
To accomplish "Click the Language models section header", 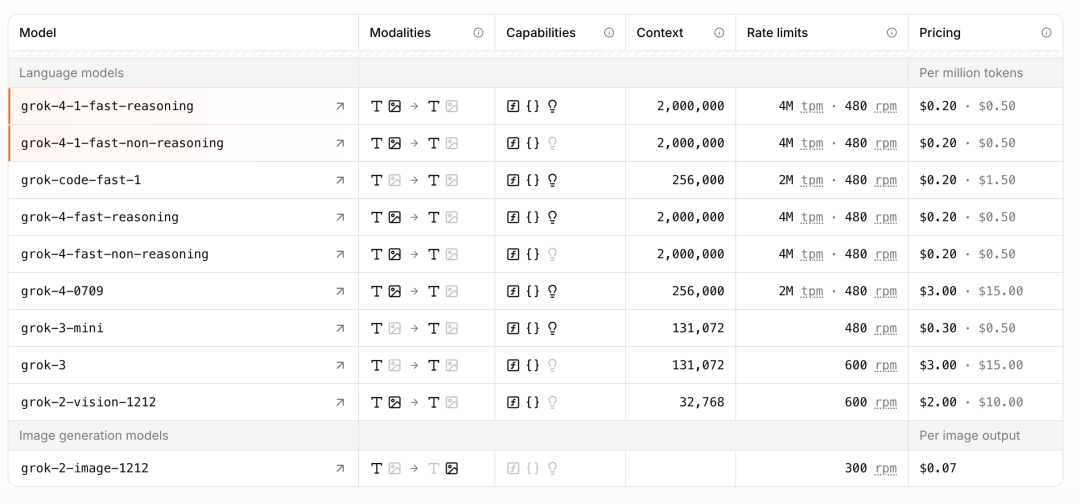I will [x=72, y=73].
